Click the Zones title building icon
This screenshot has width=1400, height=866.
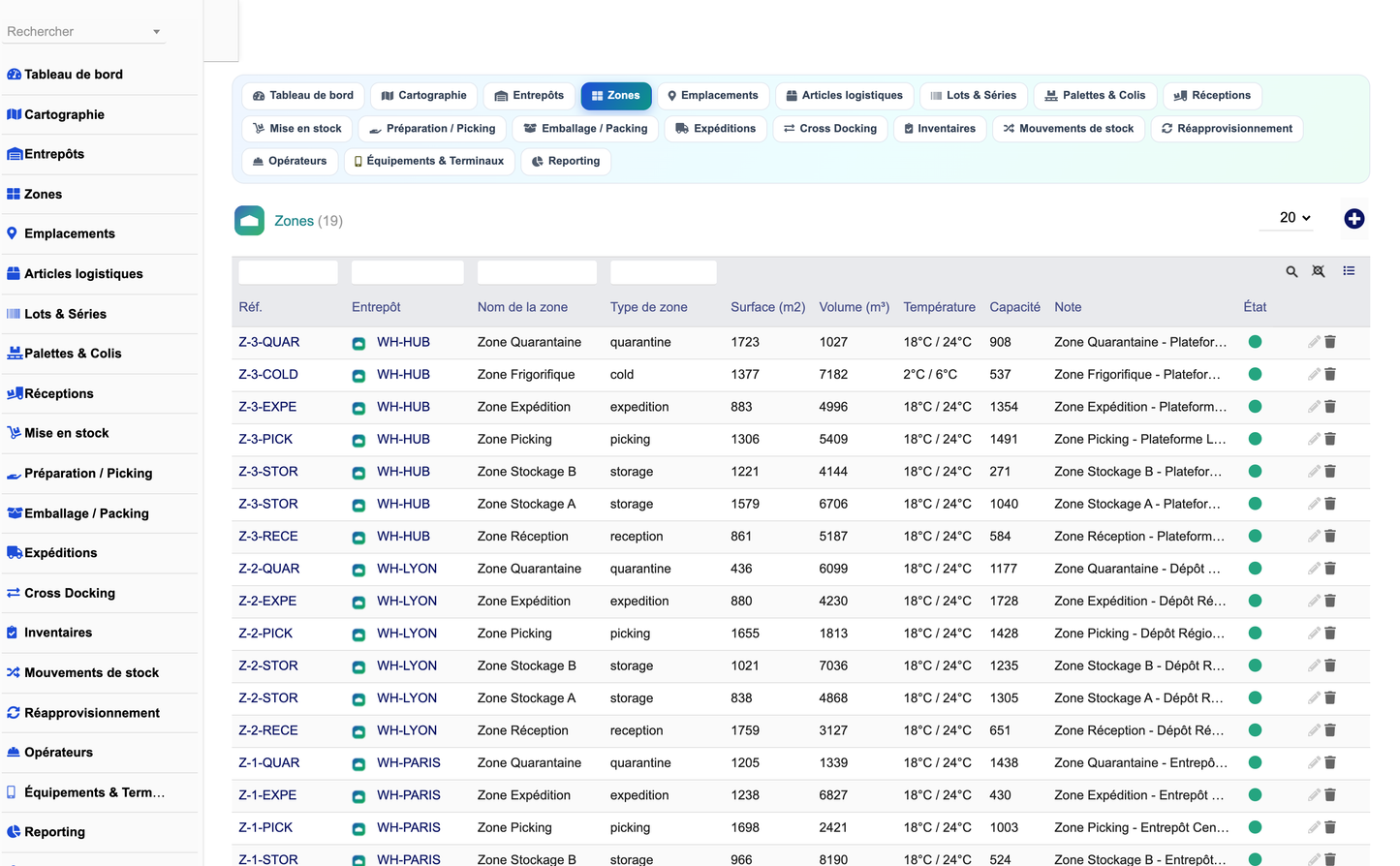(249, 221)
